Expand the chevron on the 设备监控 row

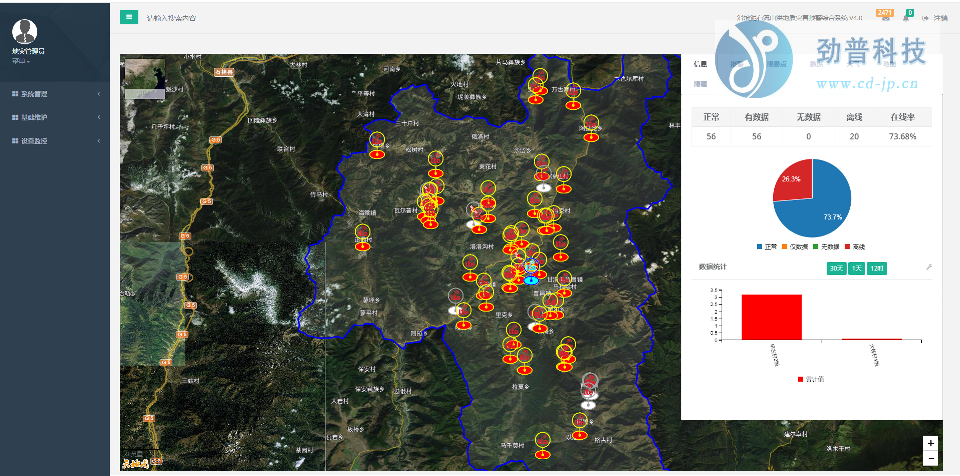click(99, 141)
